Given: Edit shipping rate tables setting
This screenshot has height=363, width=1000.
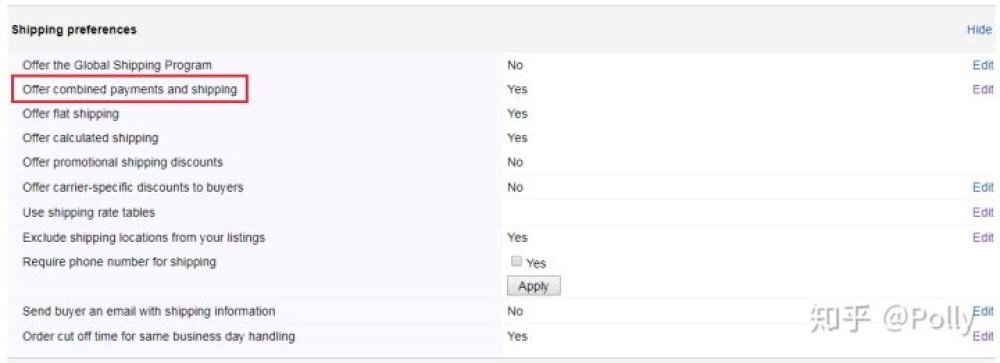Looking at the screenshot, I should [x=983, y=212].
